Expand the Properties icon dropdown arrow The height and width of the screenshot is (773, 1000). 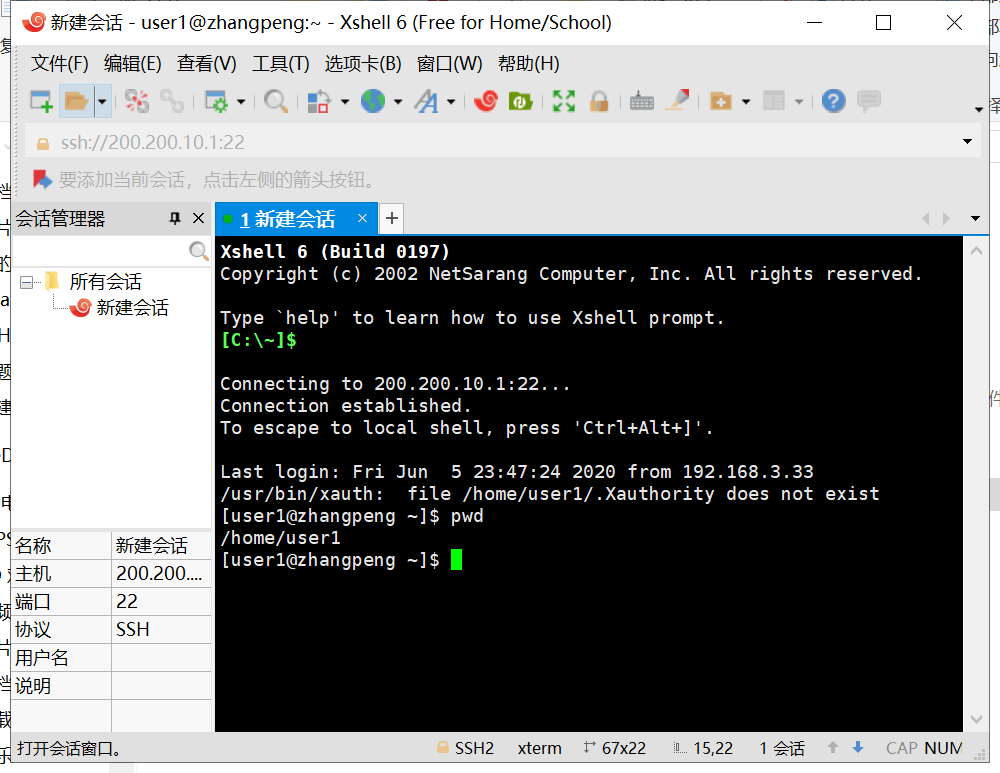(241, 101)
